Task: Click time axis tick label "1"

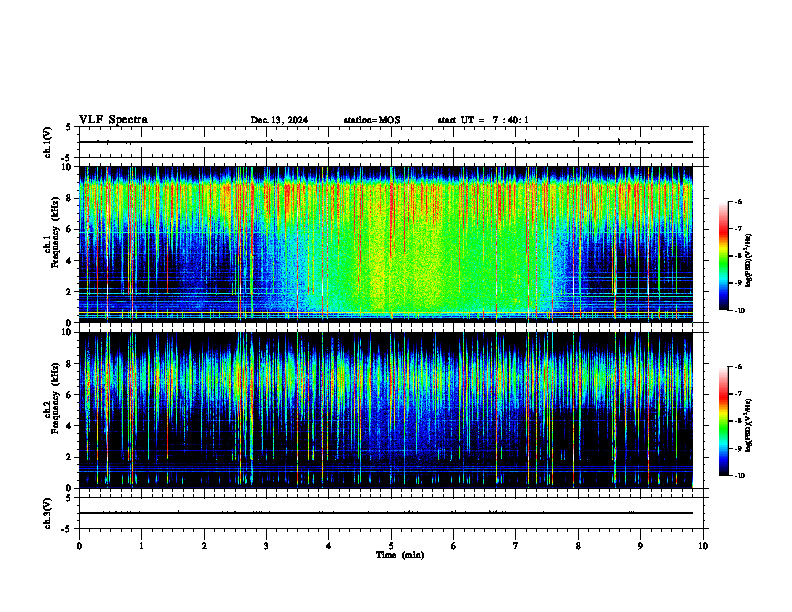Action: coord(141,546)
